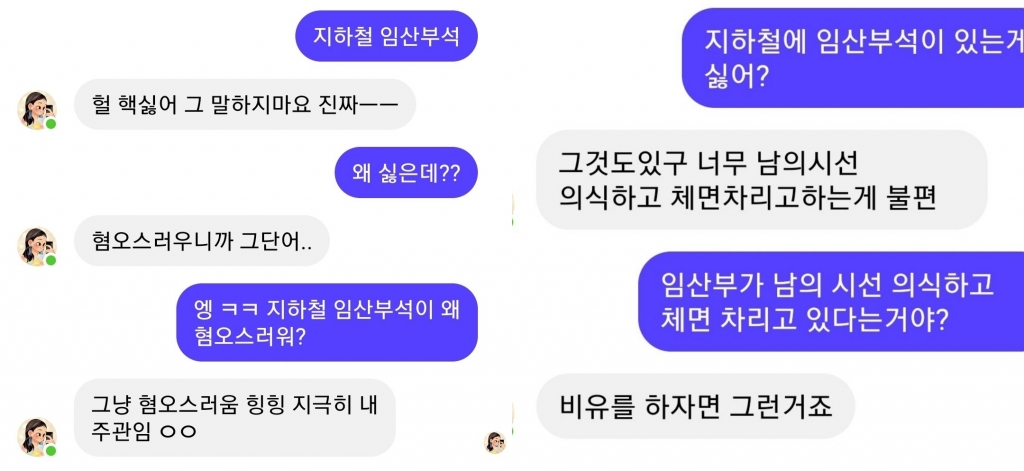Tap received message '혐오스러우니까 그단어..'

(202, 241)
